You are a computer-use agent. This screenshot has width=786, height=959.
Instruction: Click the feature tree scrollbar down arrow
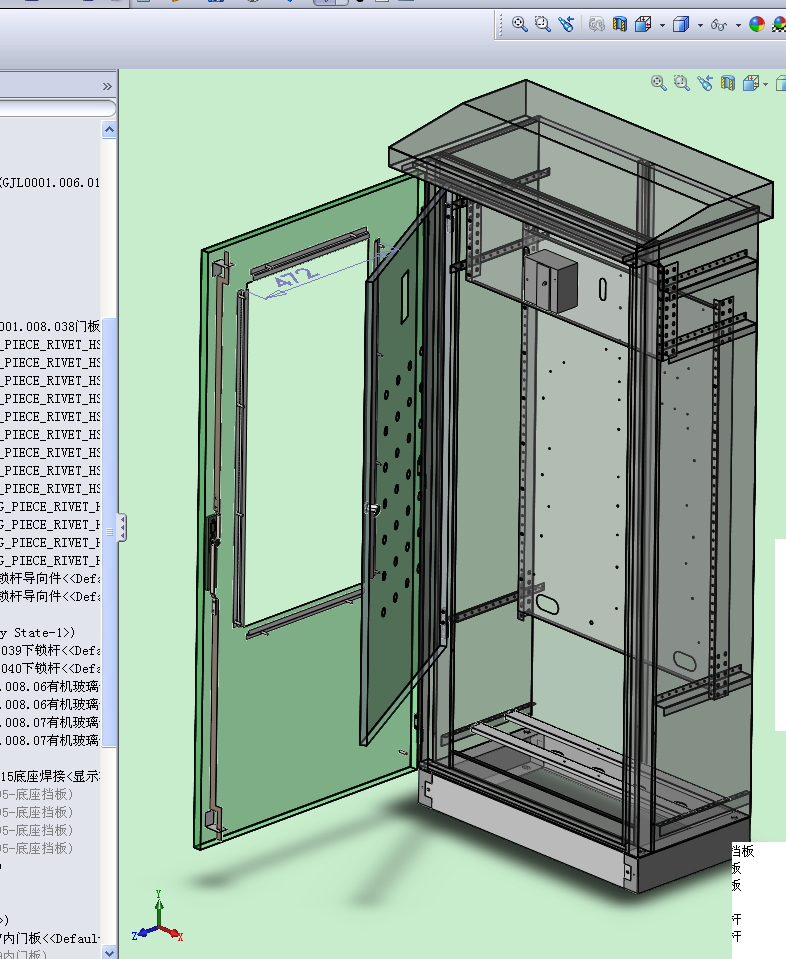pos(109,952)
